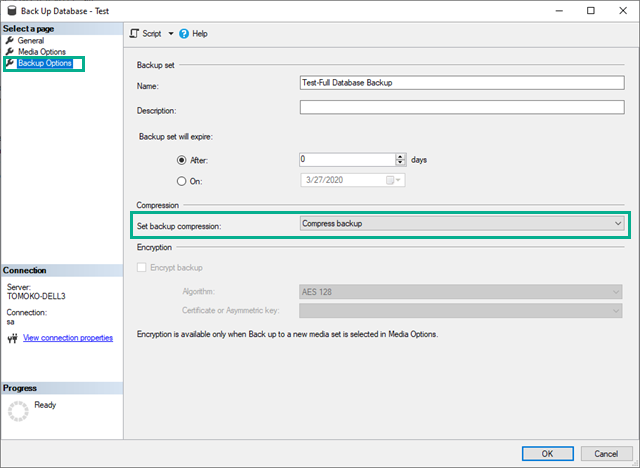640x469 pixels.
Task: Click the General page wrench icon
Action: point(10,40)
